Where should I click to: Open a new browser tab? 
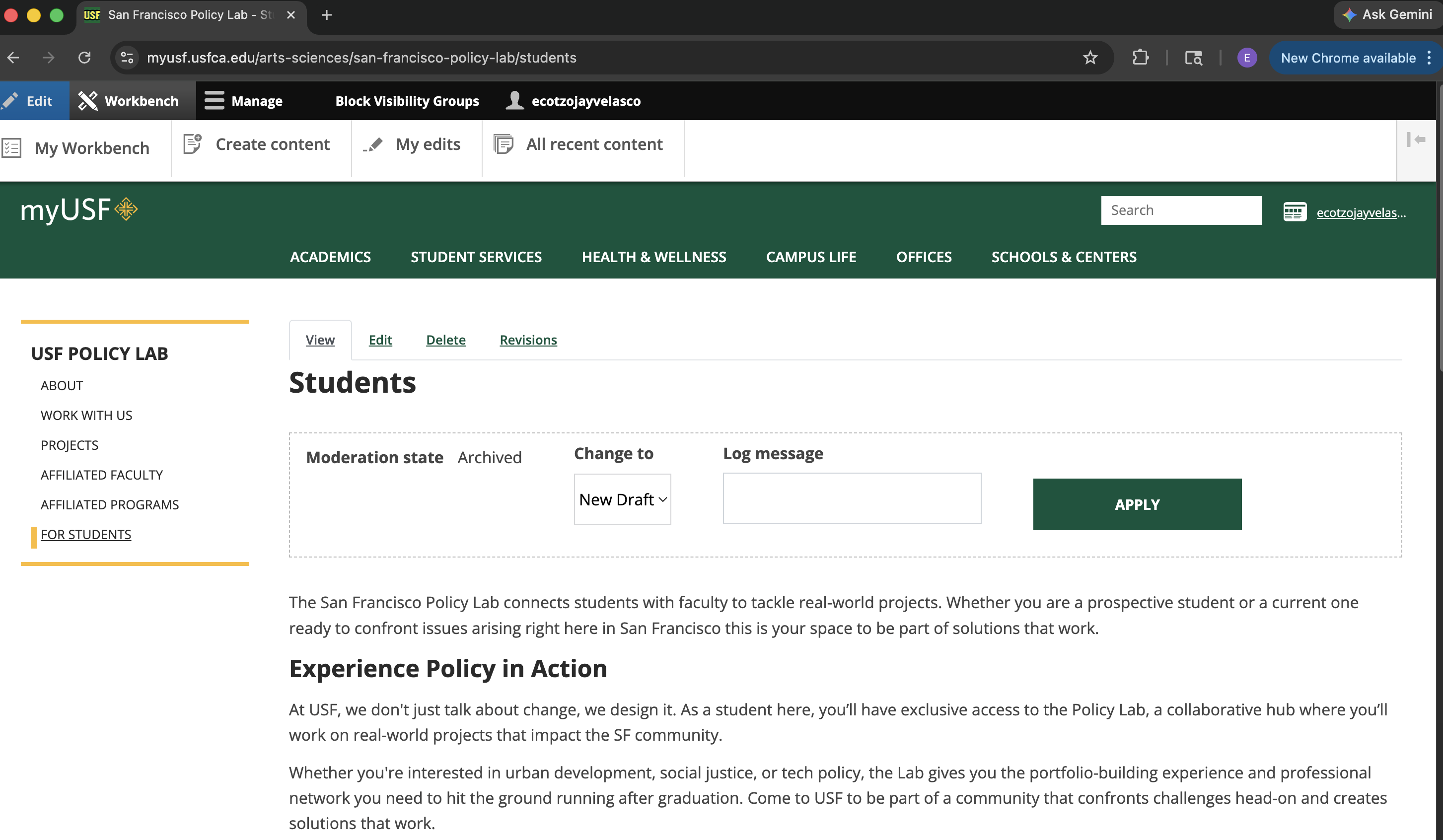[326, 15]
